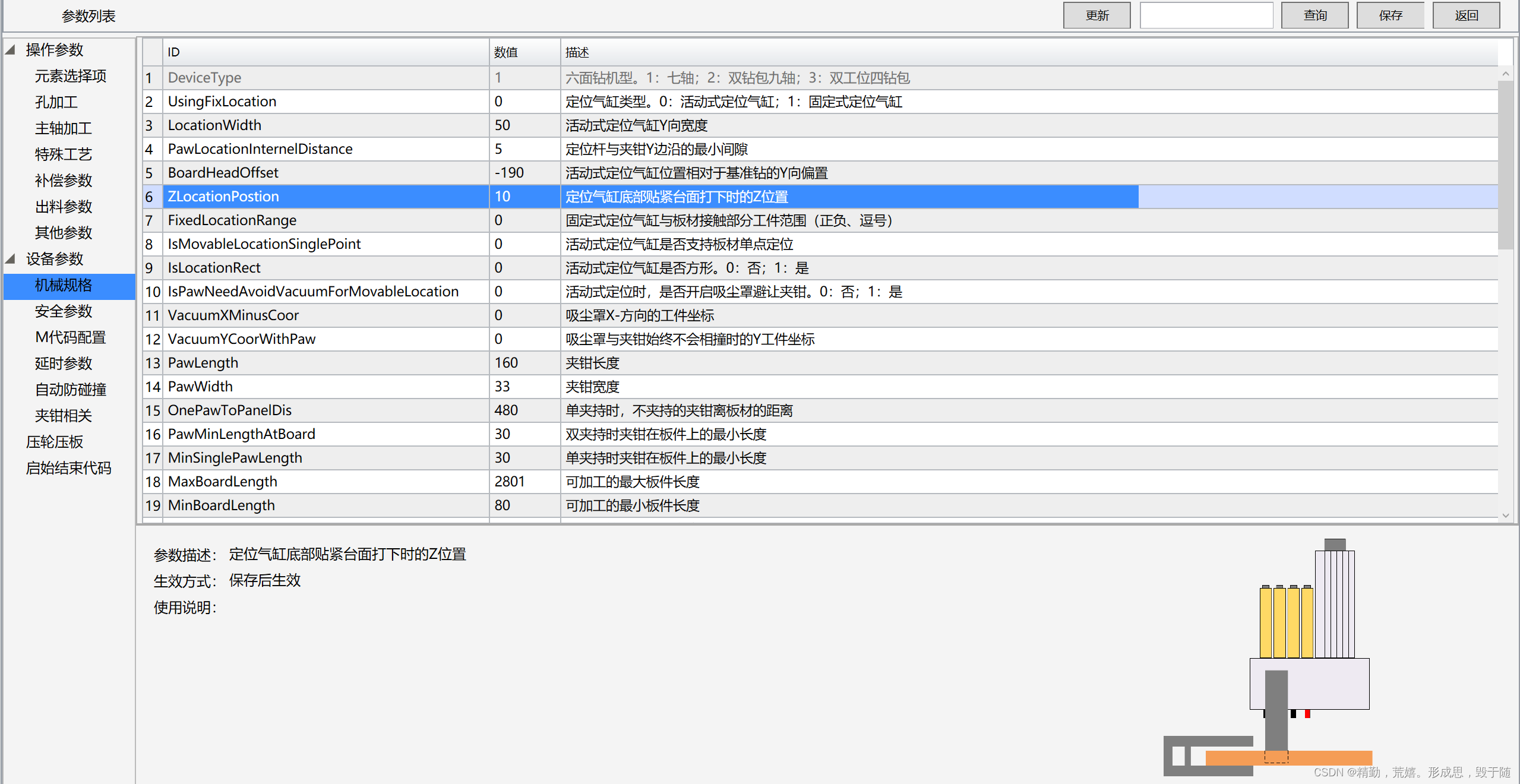Click the 描述 column header

click(x=1029, y=52)
